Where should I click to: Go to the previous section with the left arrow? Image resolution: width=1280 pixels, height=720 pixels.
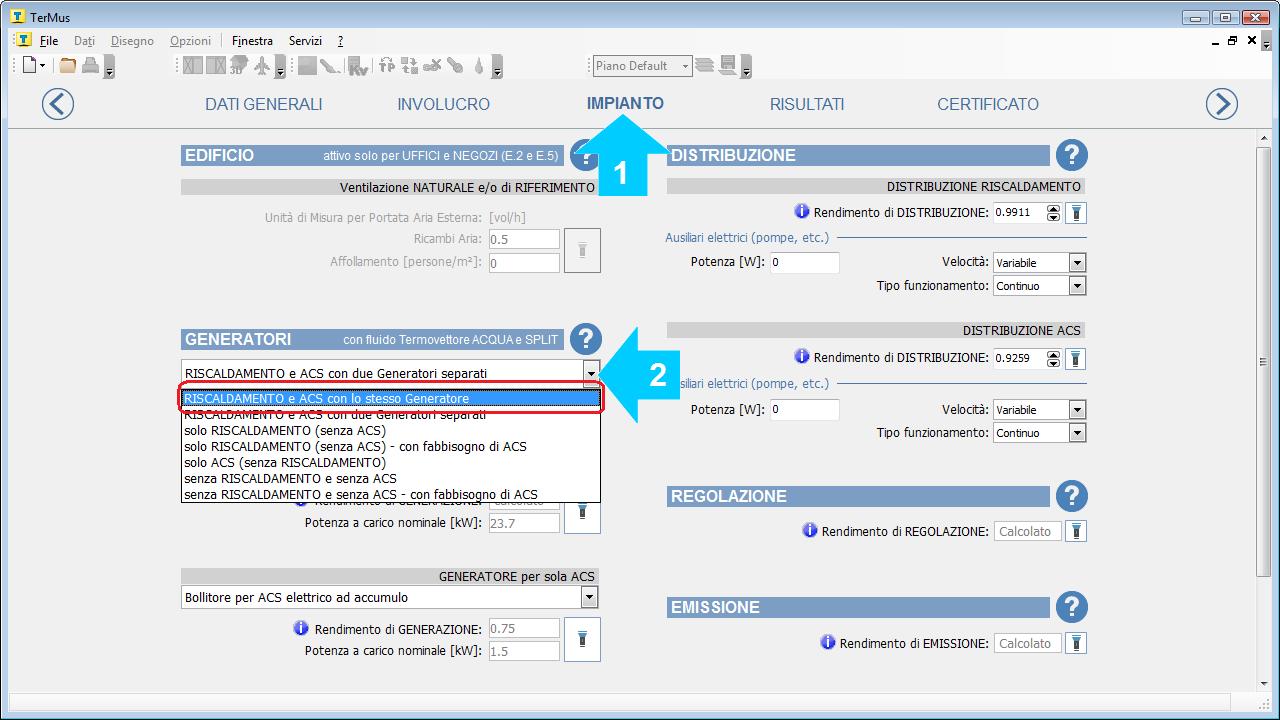(x=58, y=104)
